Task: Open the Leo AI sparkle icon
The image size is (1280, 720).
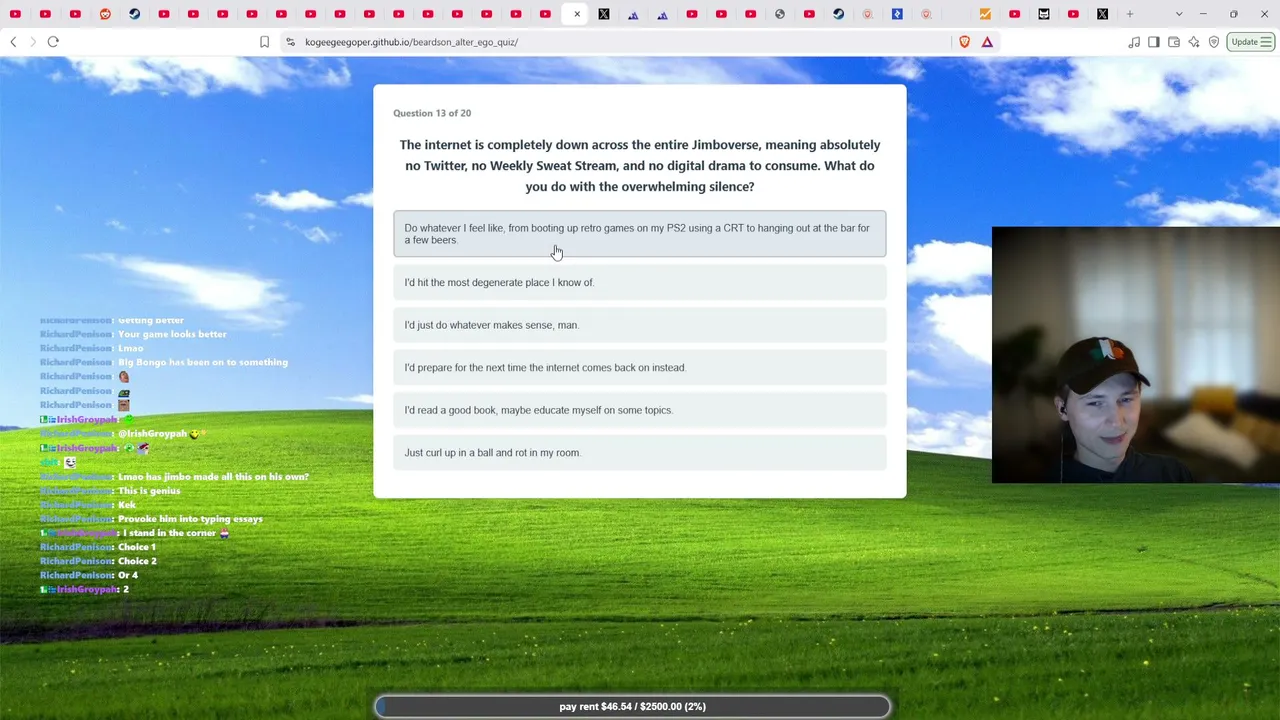Action: [x=1194, y=42]
